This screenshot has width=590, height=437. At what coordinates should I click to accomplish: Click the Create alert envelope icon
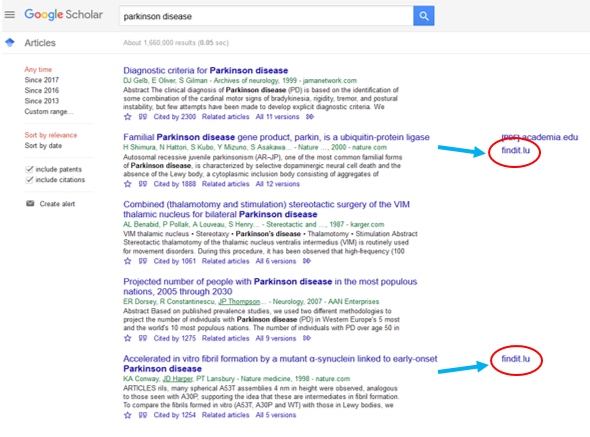[30, 204]
